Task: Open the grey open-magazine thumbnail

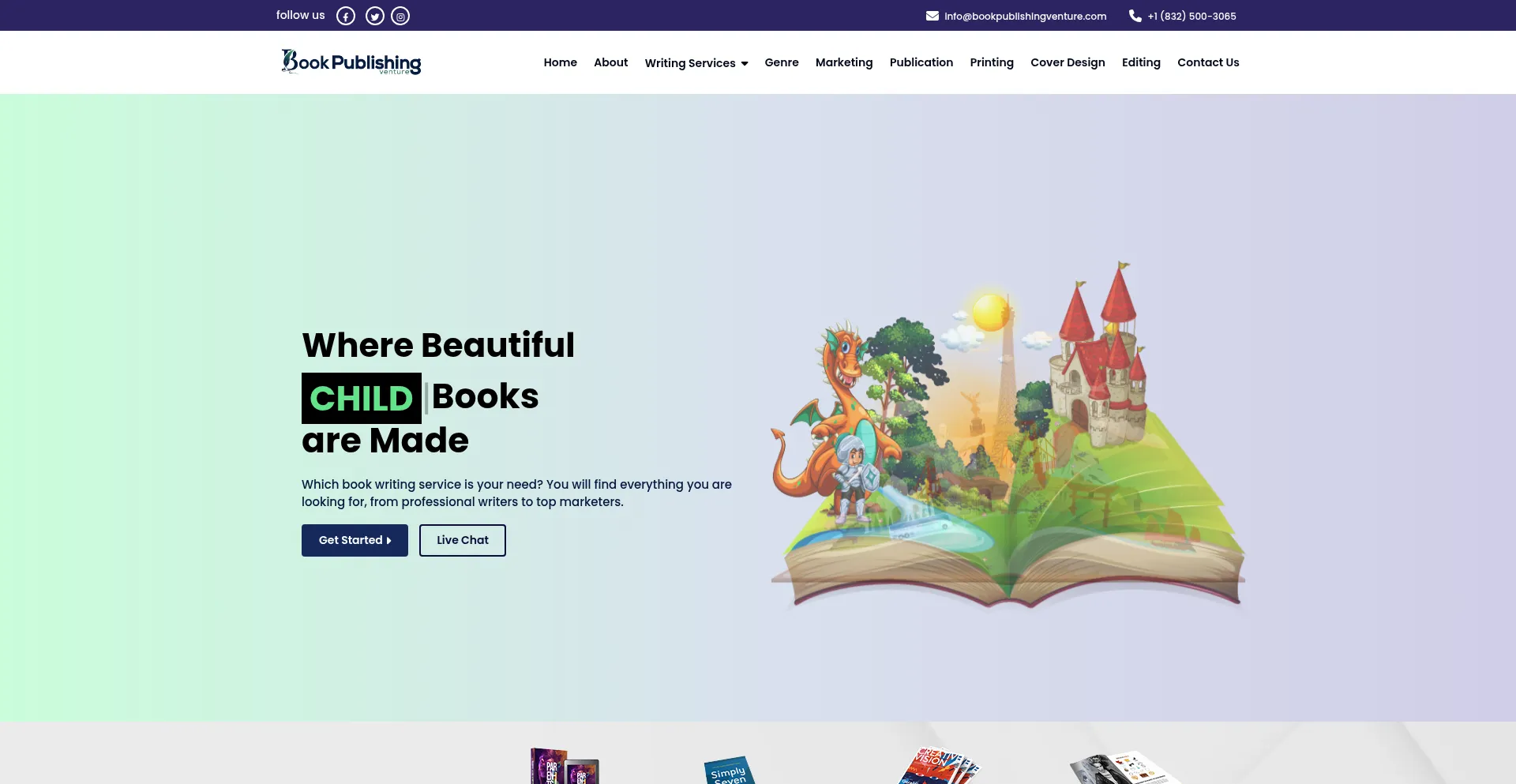Action: coord(1125,768)
